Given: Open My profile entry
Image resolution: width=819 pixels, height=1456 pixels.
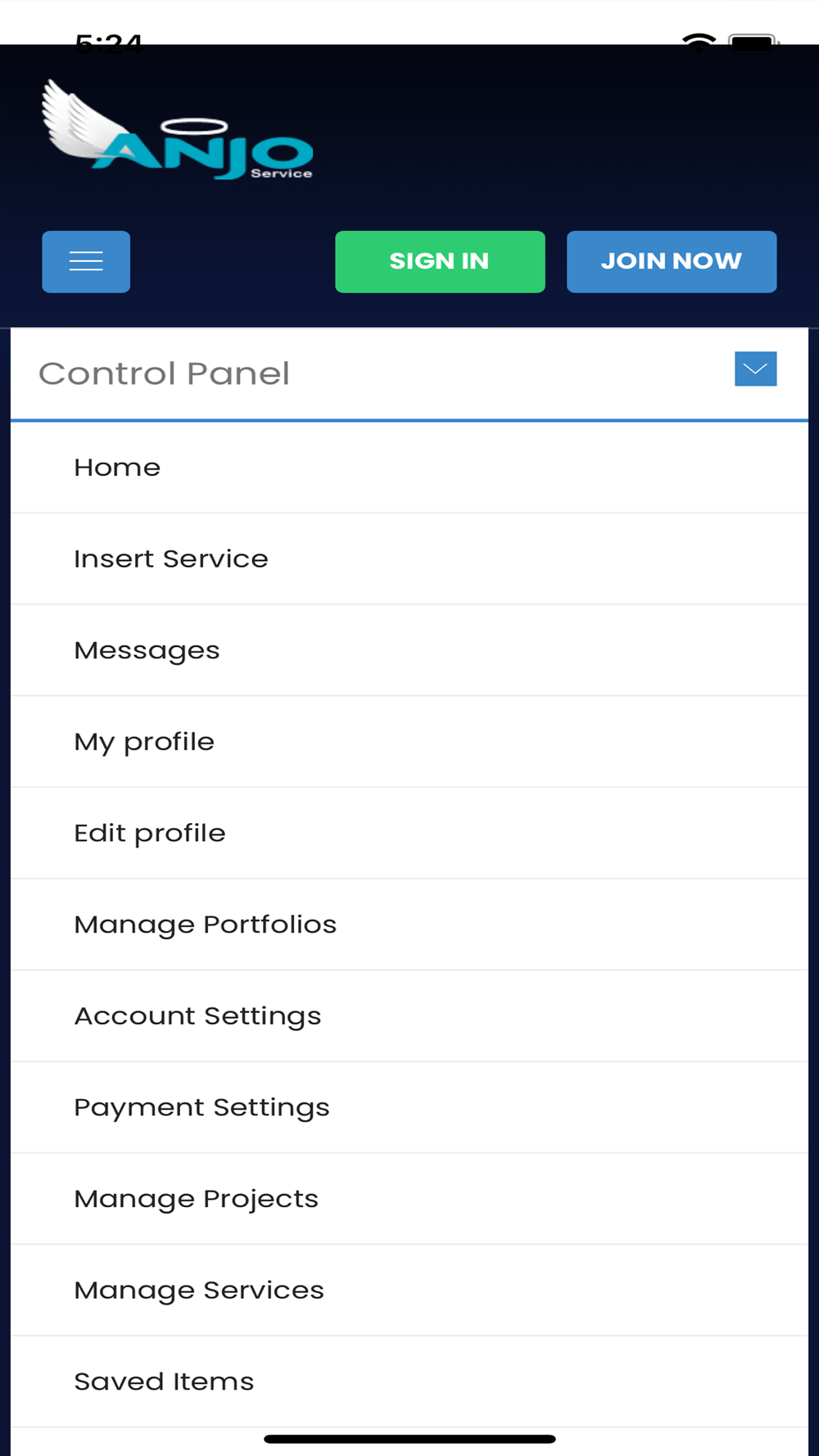Looking at the screenshot, I should (409, 742).
